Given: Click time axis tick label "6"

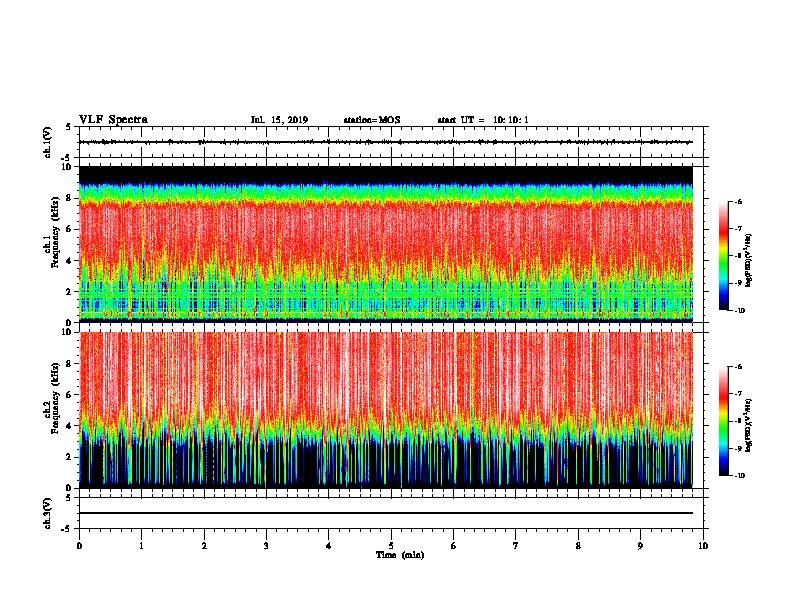Looking at the screenshot, I should [453, 546].
